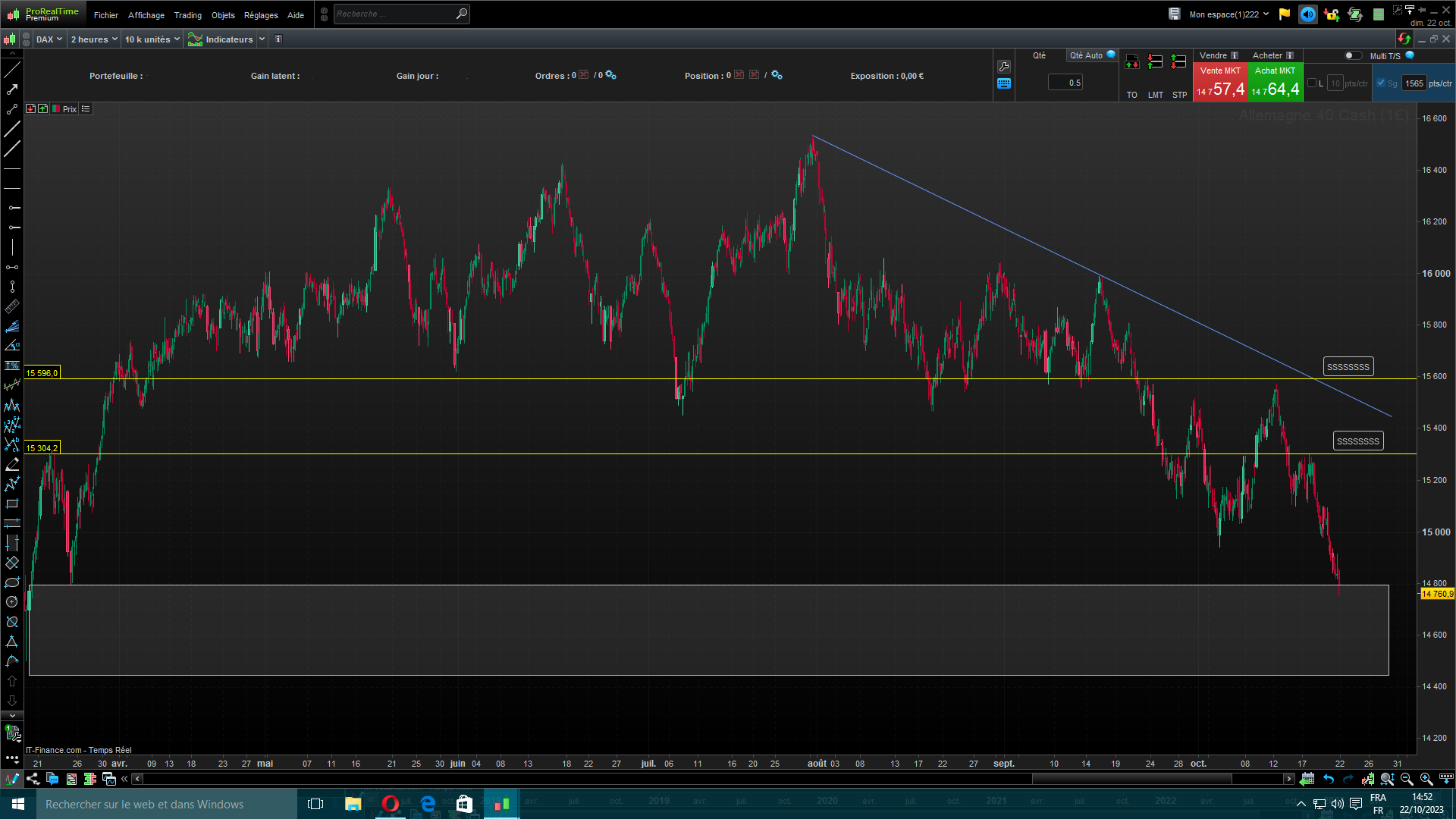1456x819 pixels.
Task: Select the Fibonacci percentage retracement tool
Action: pos(12,366)
